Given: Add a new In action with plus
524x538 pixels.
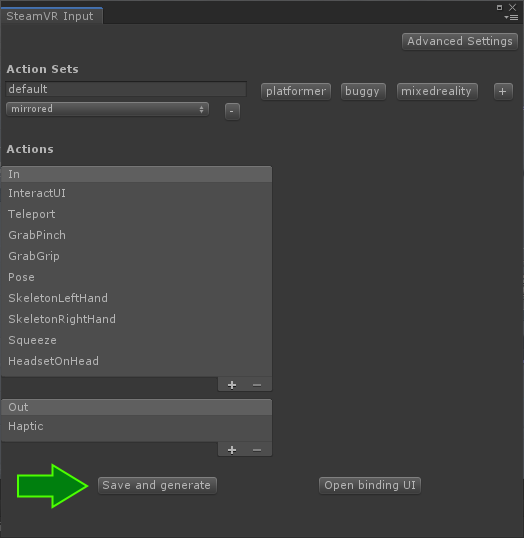Looking at the screenshot, I should tap(232, 385).
